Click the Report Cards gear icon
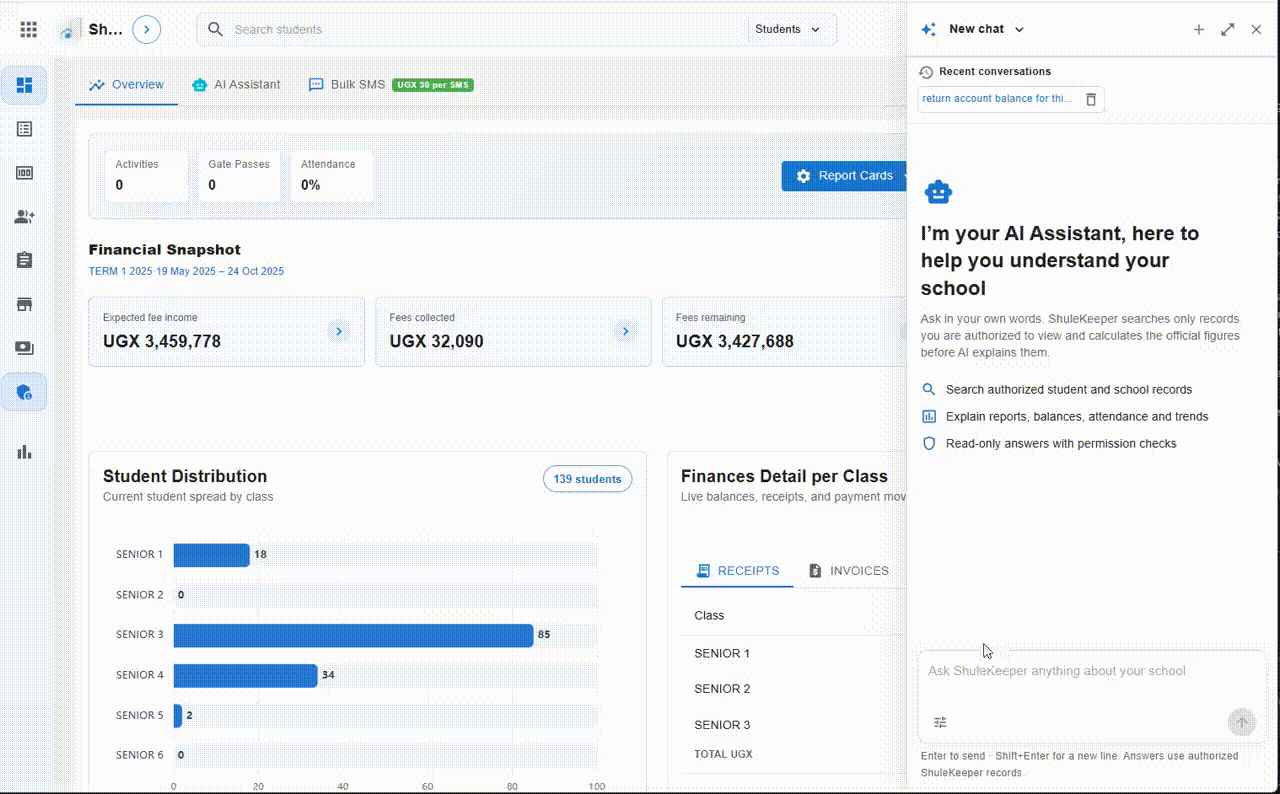Viewport: 1280px width, 794px height. pos(803,176)
